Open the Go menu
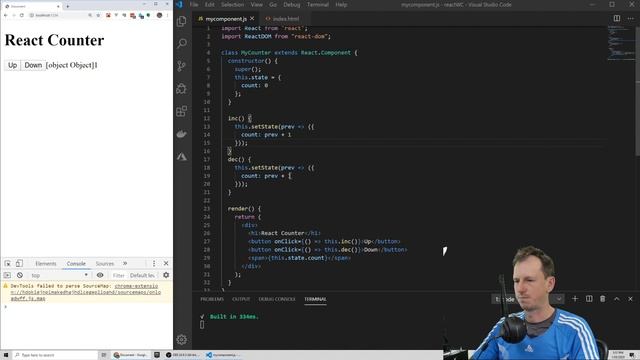The width and height of the screenshot is (640, 360). (x=273, y=4)
